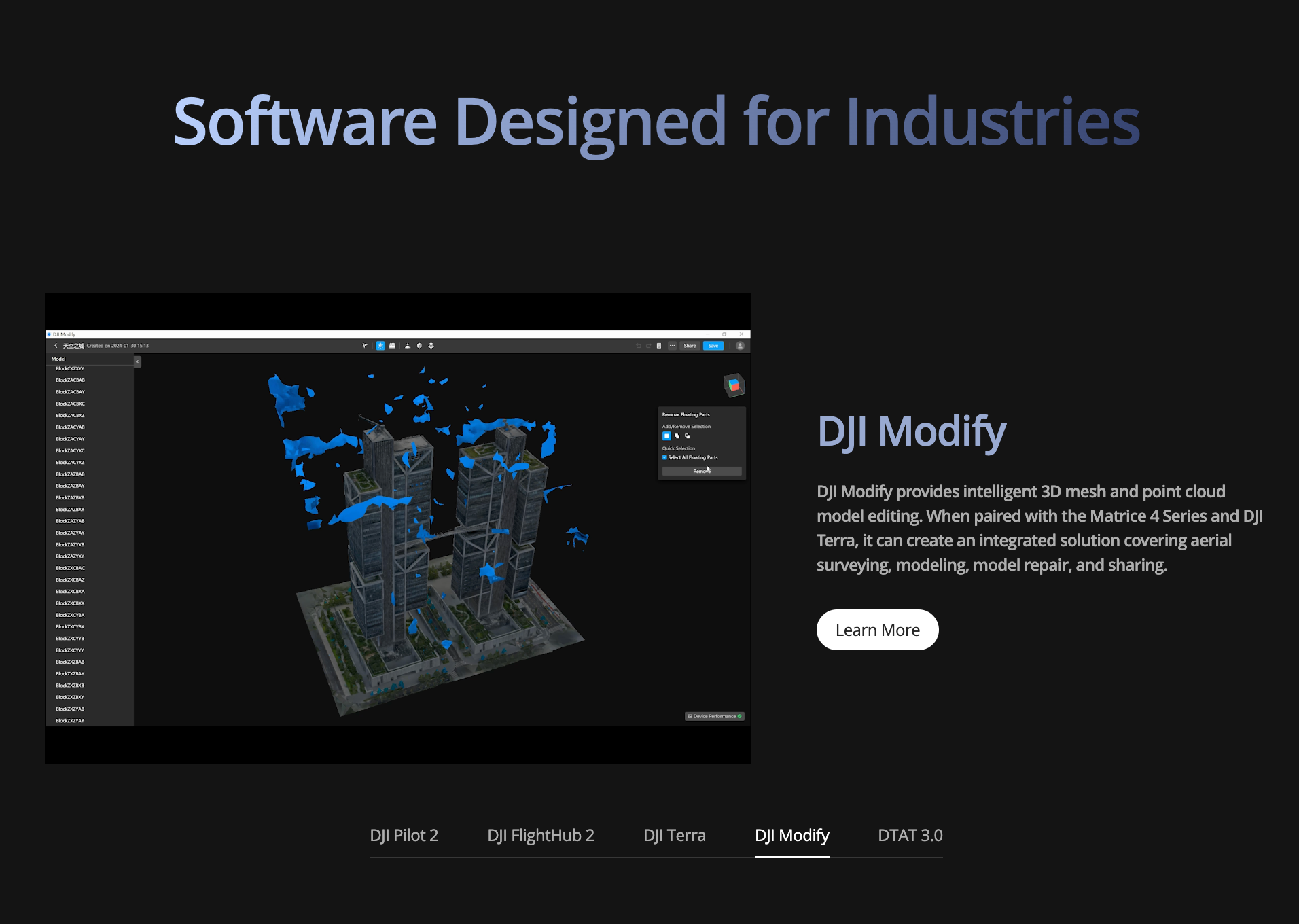
Task: Select BlockZACBAY in the model list
Action: click(71, 392)
